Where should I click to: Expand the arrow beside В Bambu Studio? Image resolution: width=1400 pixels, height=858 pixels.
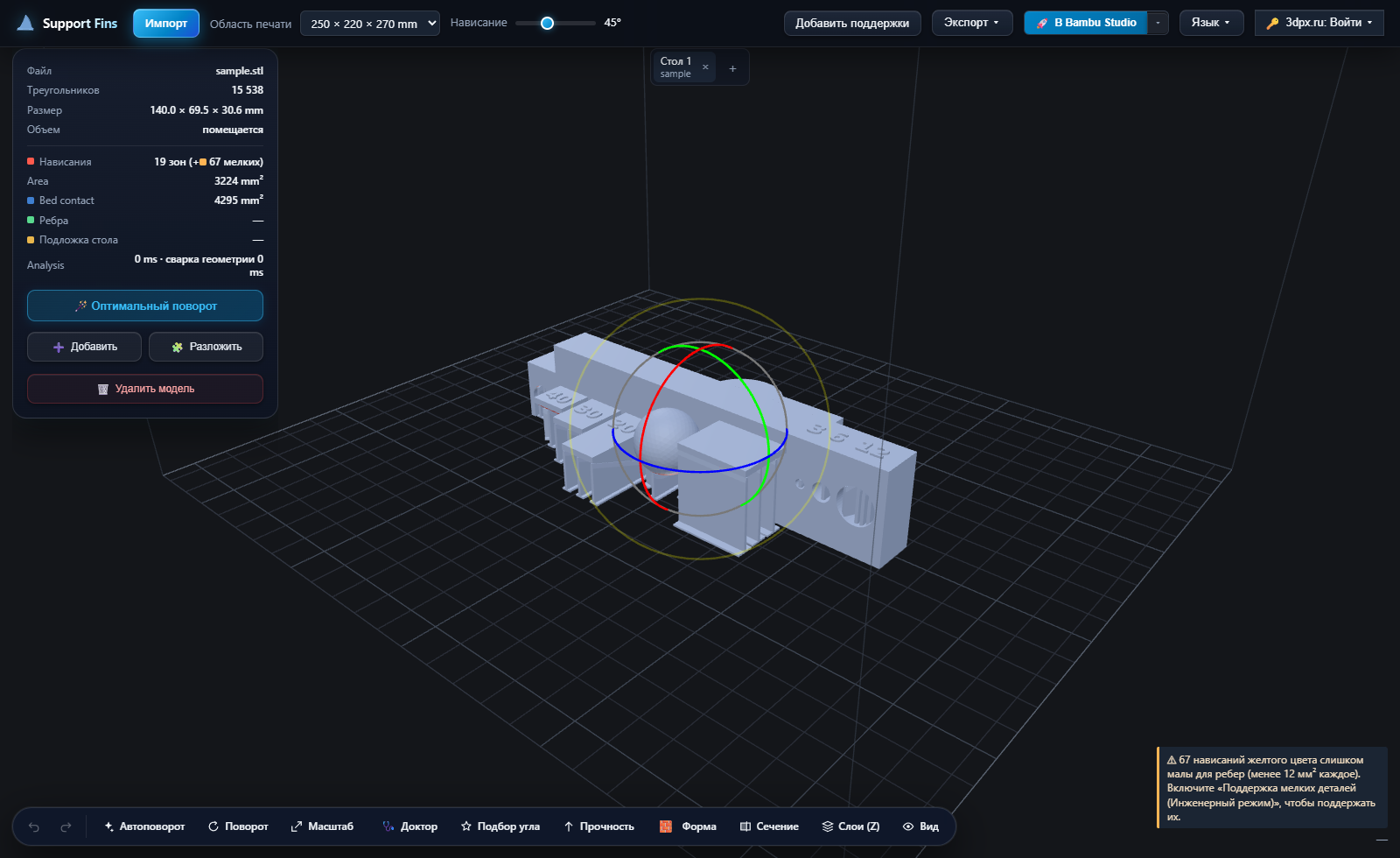pyautogui.click(x=1158, y=23)
